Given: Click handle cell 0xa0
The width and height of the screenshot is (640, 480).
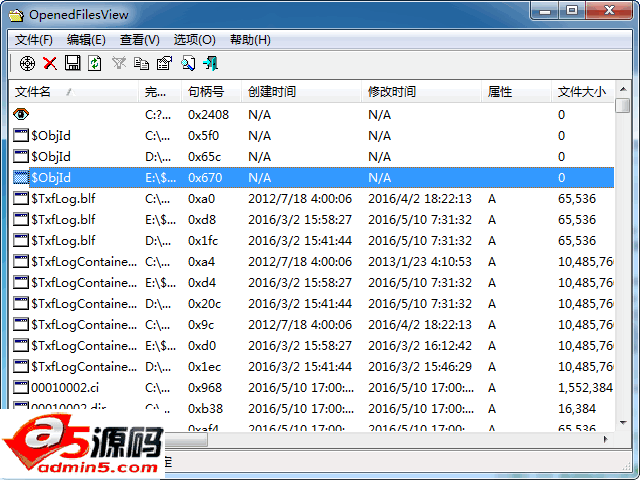Looking at the screenshot, I should tap(201, 199).
